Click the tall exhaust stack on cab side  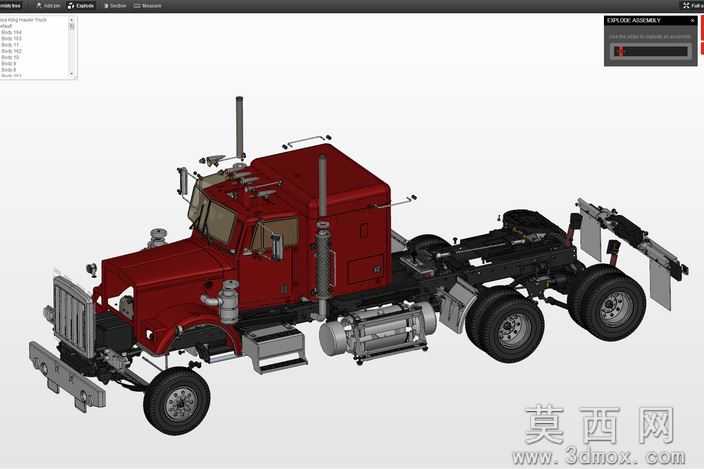click(322, 238)
